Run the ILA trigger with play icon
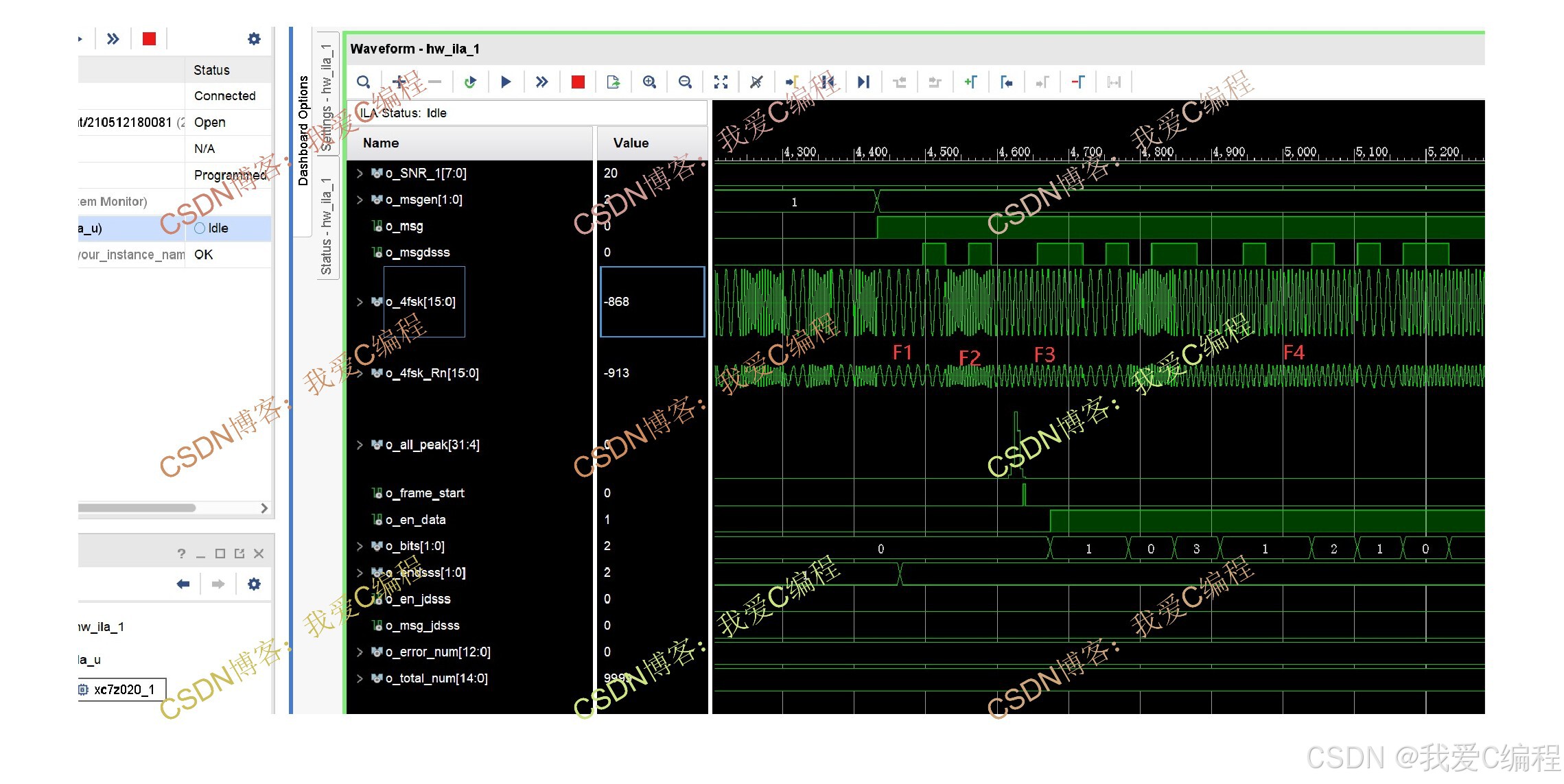1564x784 pixels. [506, 82]
